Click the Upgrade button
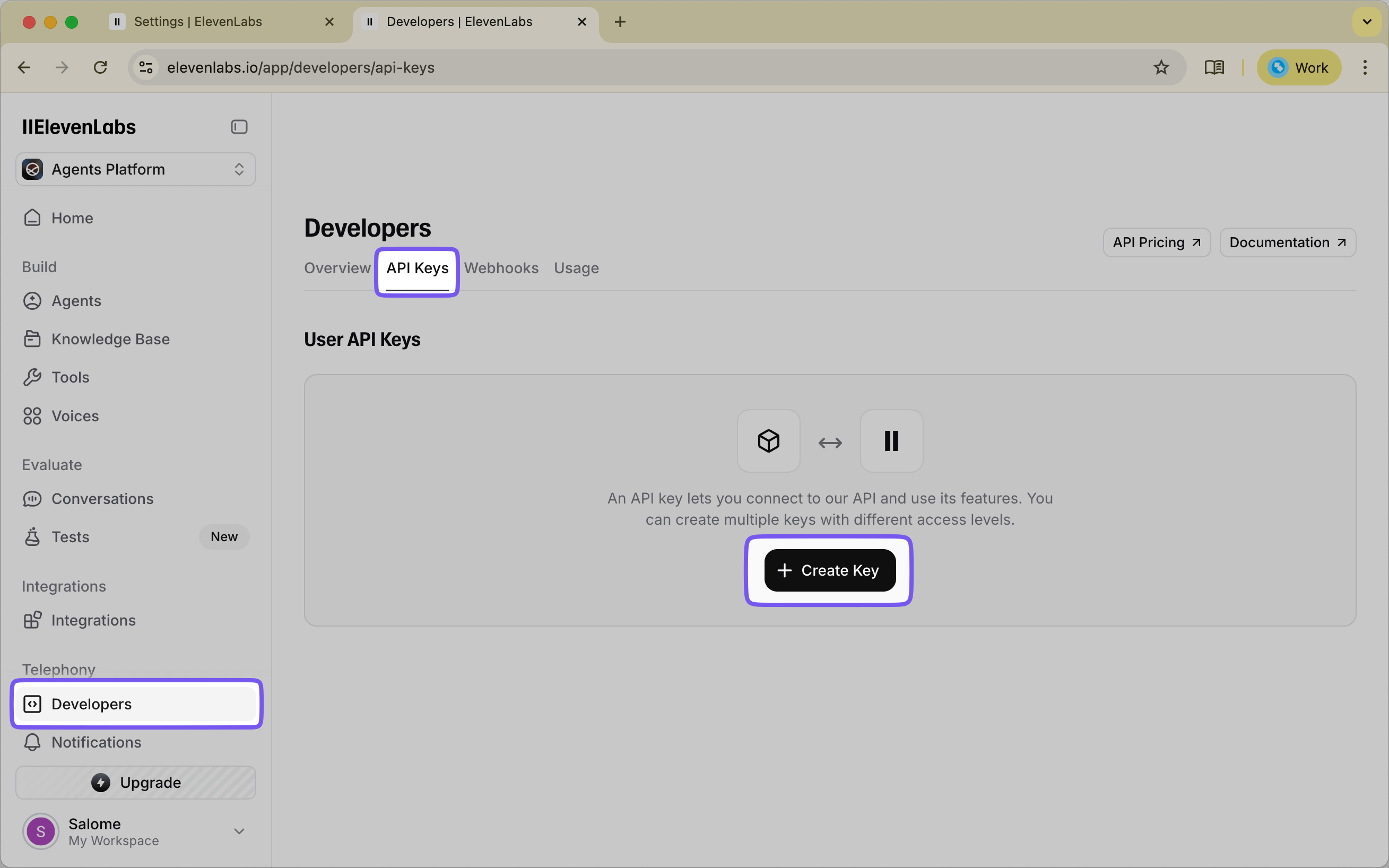 point(135,782)
